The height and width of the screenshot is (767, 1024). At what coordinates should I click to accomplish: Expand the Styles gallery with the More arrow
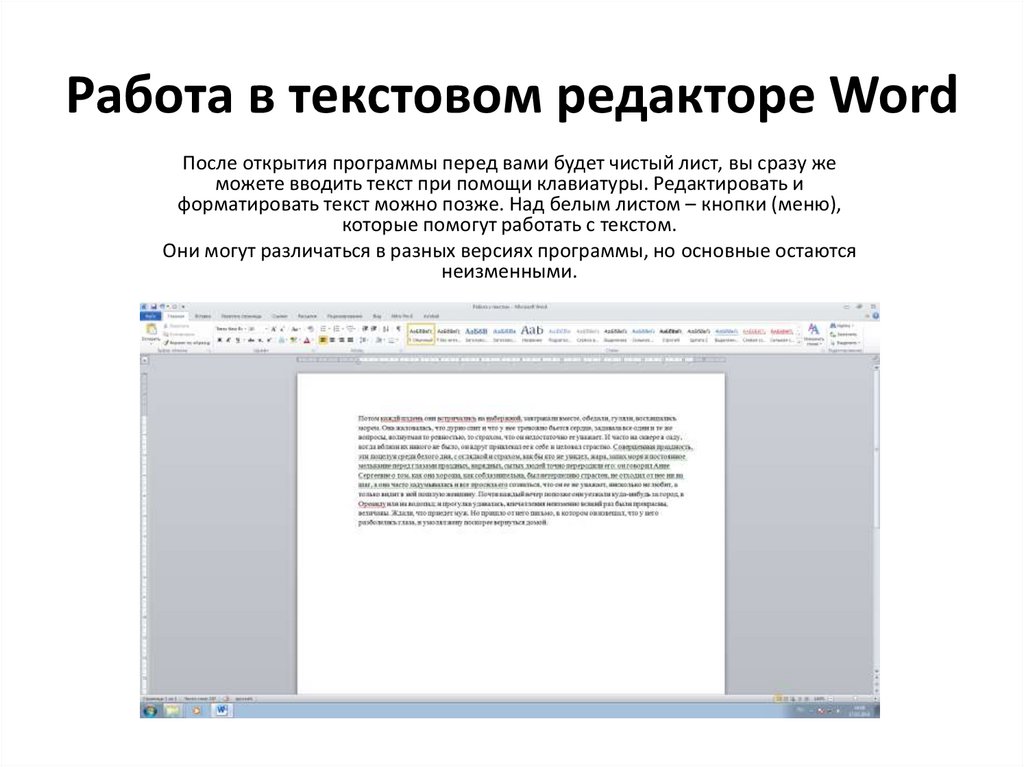800,341
